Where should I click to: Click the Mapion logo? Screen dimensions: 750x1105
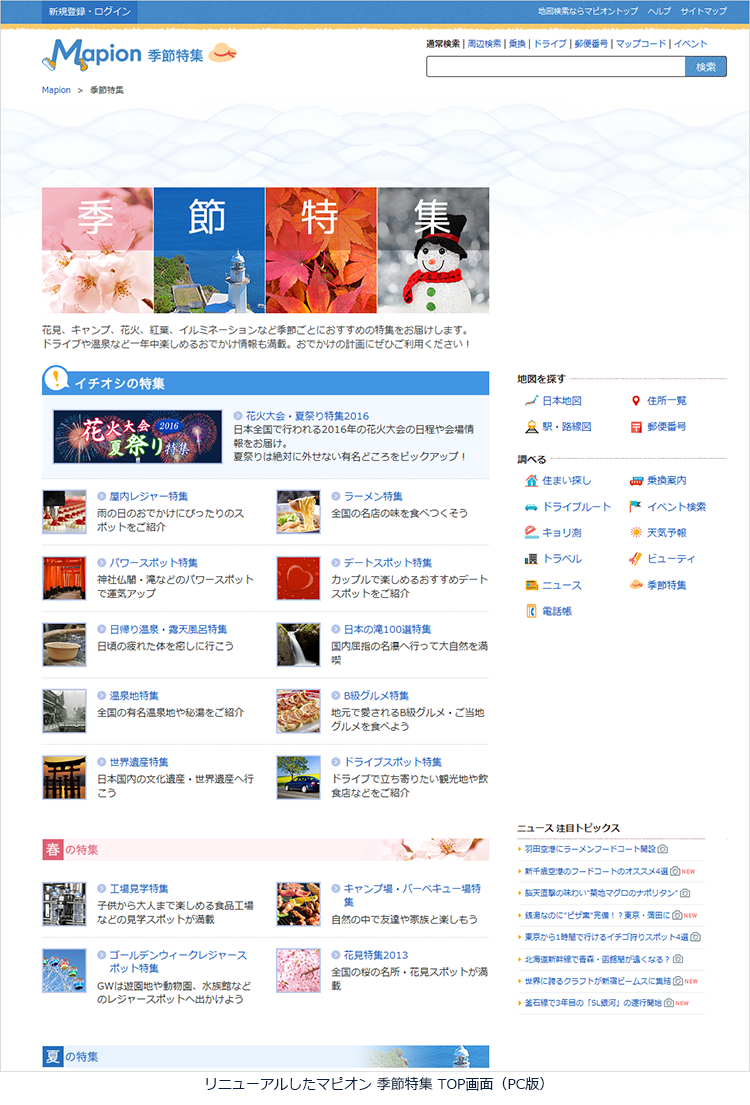92,54
